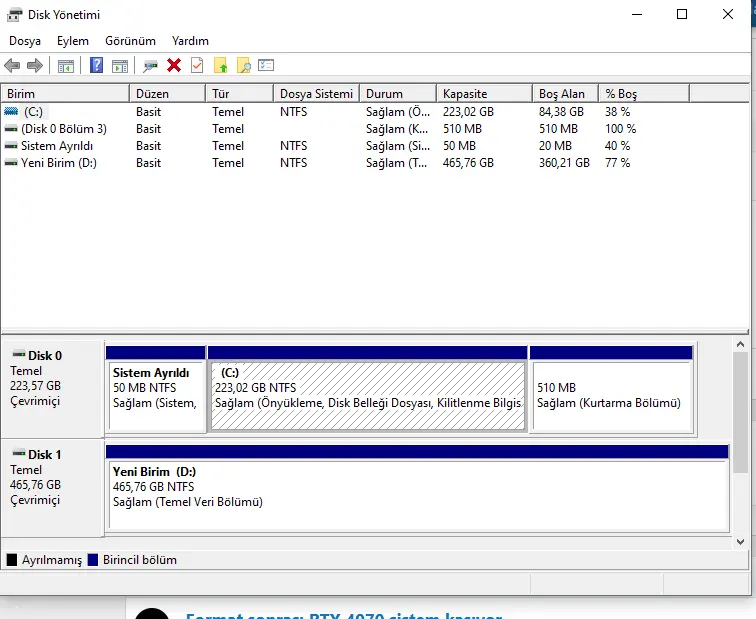Sort by the Düzen column header

click(x=167, y=94)
